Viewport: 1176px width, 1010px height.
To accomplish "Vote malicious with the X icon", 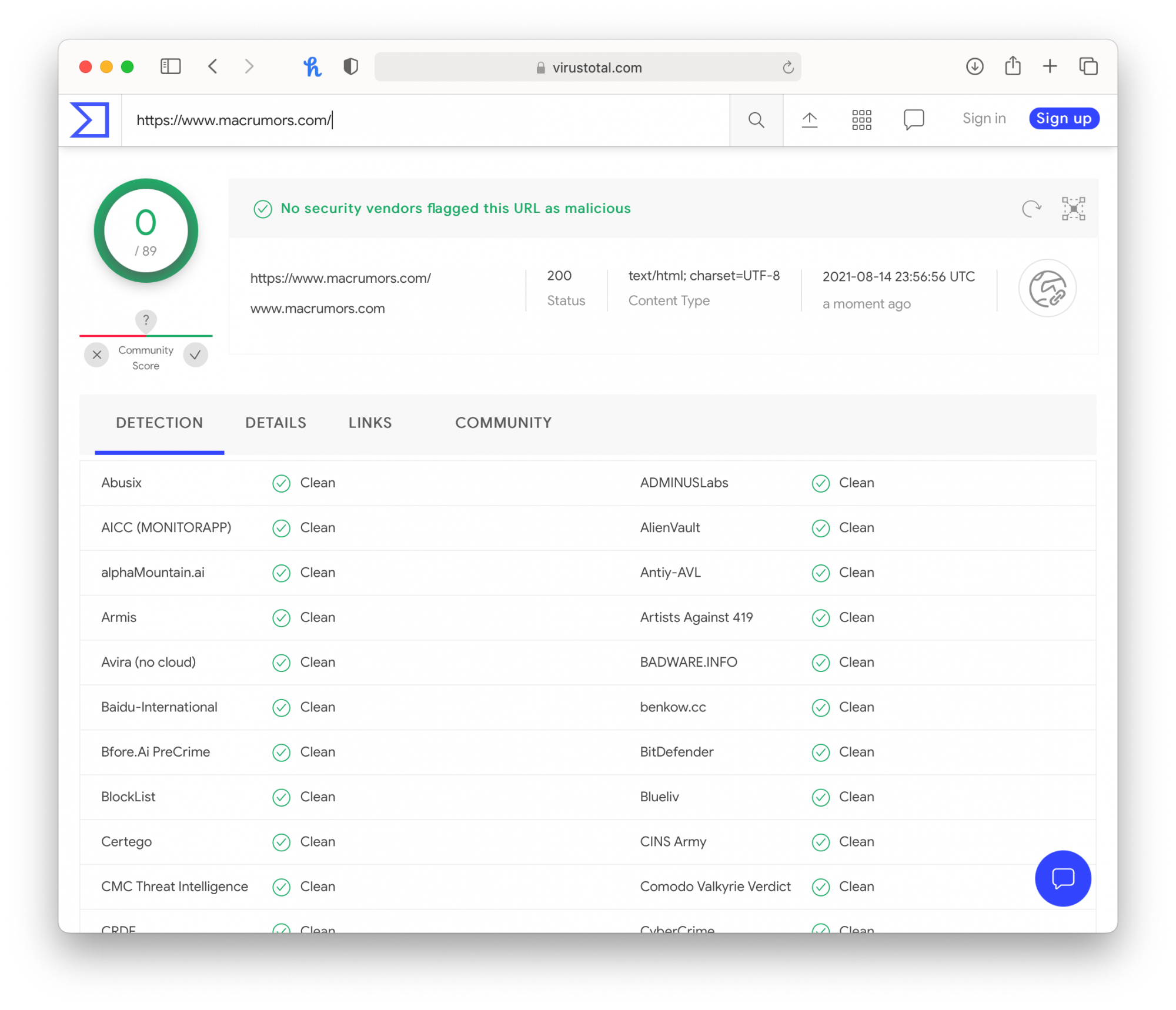I will 97,355.
